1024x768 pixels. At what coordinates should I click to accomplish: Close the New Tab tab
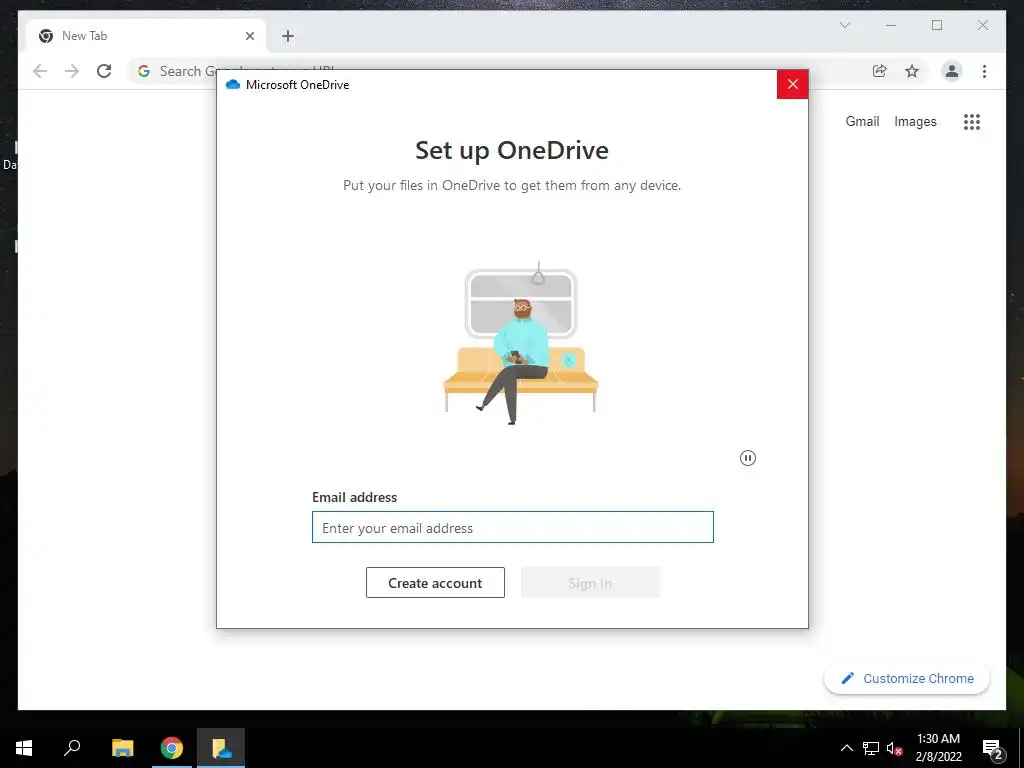(x=249, y=36)
